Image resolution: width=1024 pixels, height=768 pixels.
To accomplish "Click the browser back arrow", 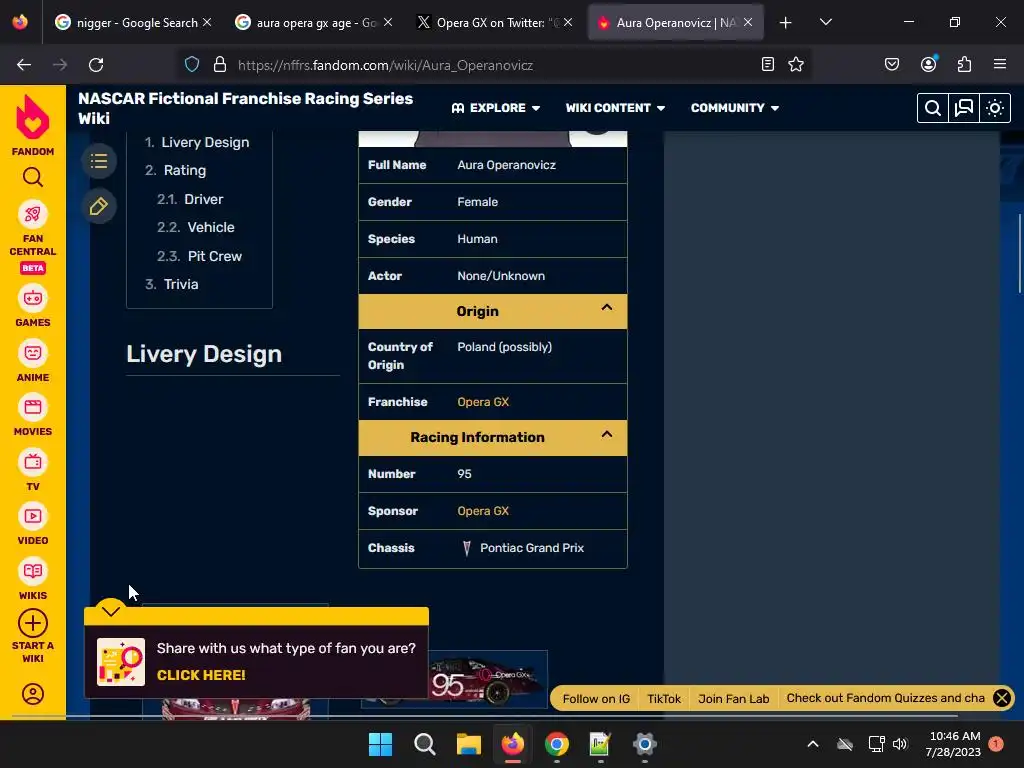I will [x=24, y=65].
